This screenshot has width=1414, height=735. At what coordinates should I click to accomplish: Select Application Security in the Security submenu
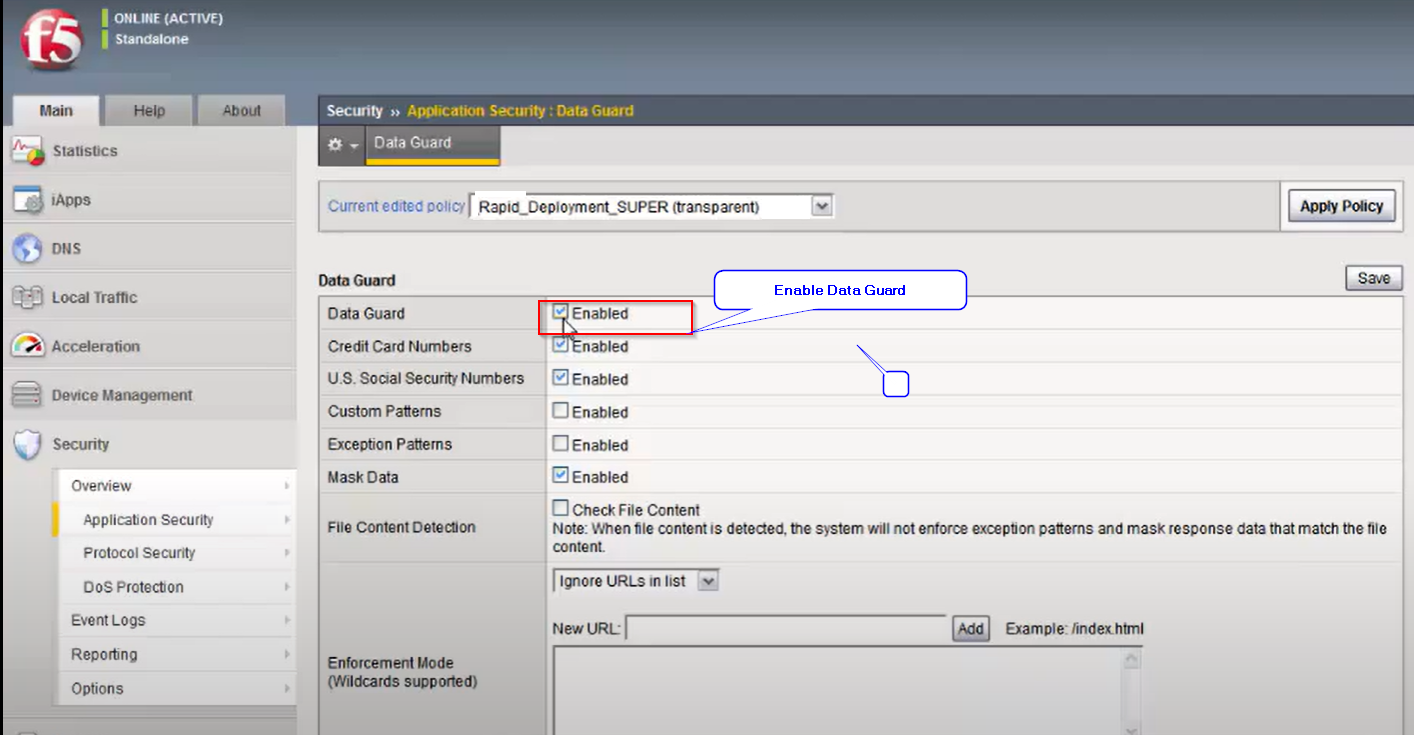[x=148, y=520]
